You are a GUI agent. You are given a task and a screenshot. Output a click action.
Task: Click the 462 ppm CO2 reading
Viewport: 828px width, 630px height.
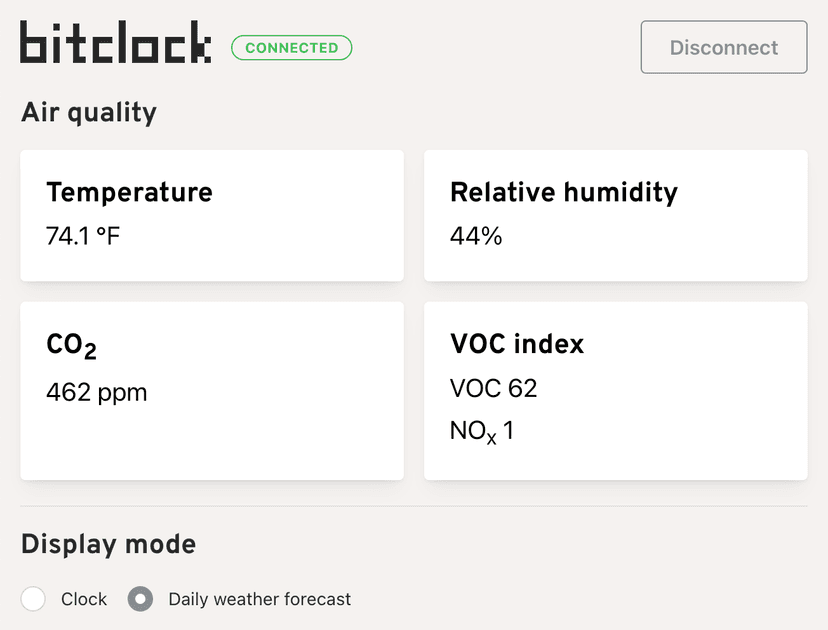[x=96, y=392]
